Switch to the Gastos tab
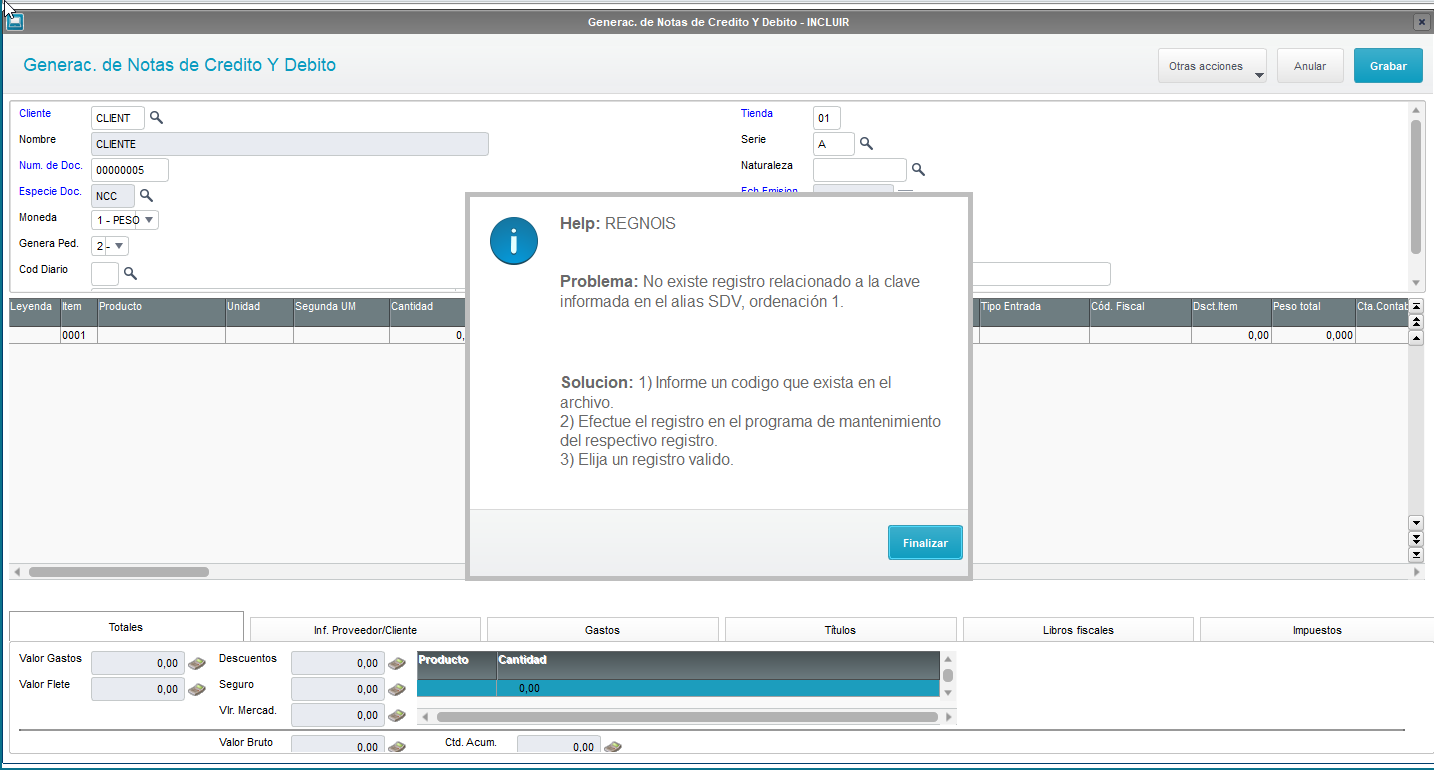 [602, 630]
